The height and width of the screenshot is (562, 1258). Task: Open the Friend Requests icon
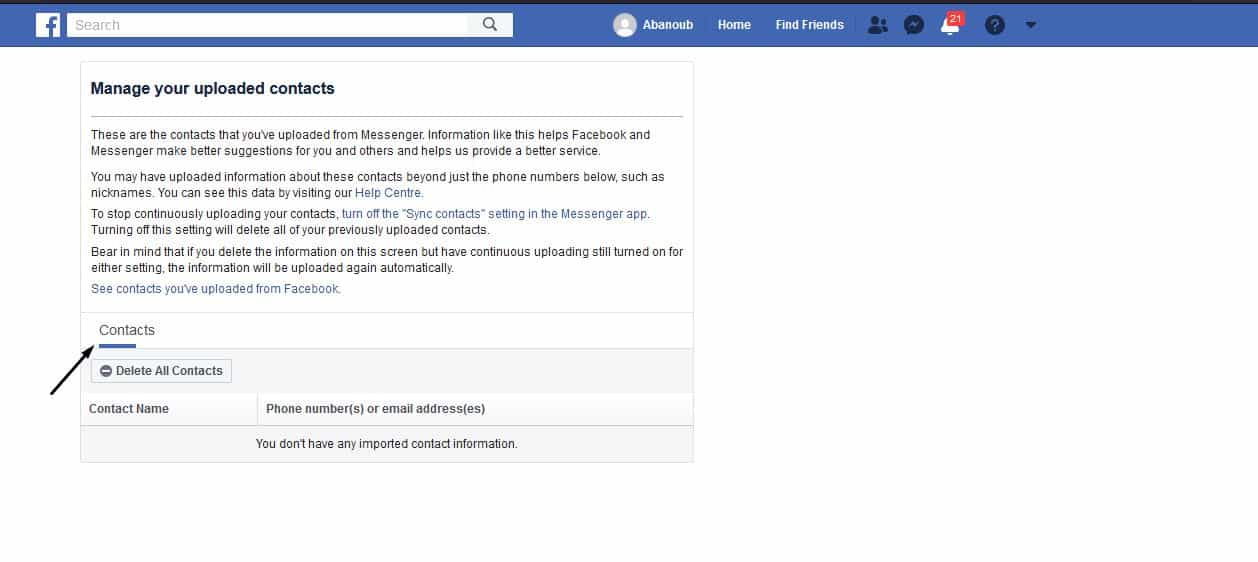coord(877,25)
